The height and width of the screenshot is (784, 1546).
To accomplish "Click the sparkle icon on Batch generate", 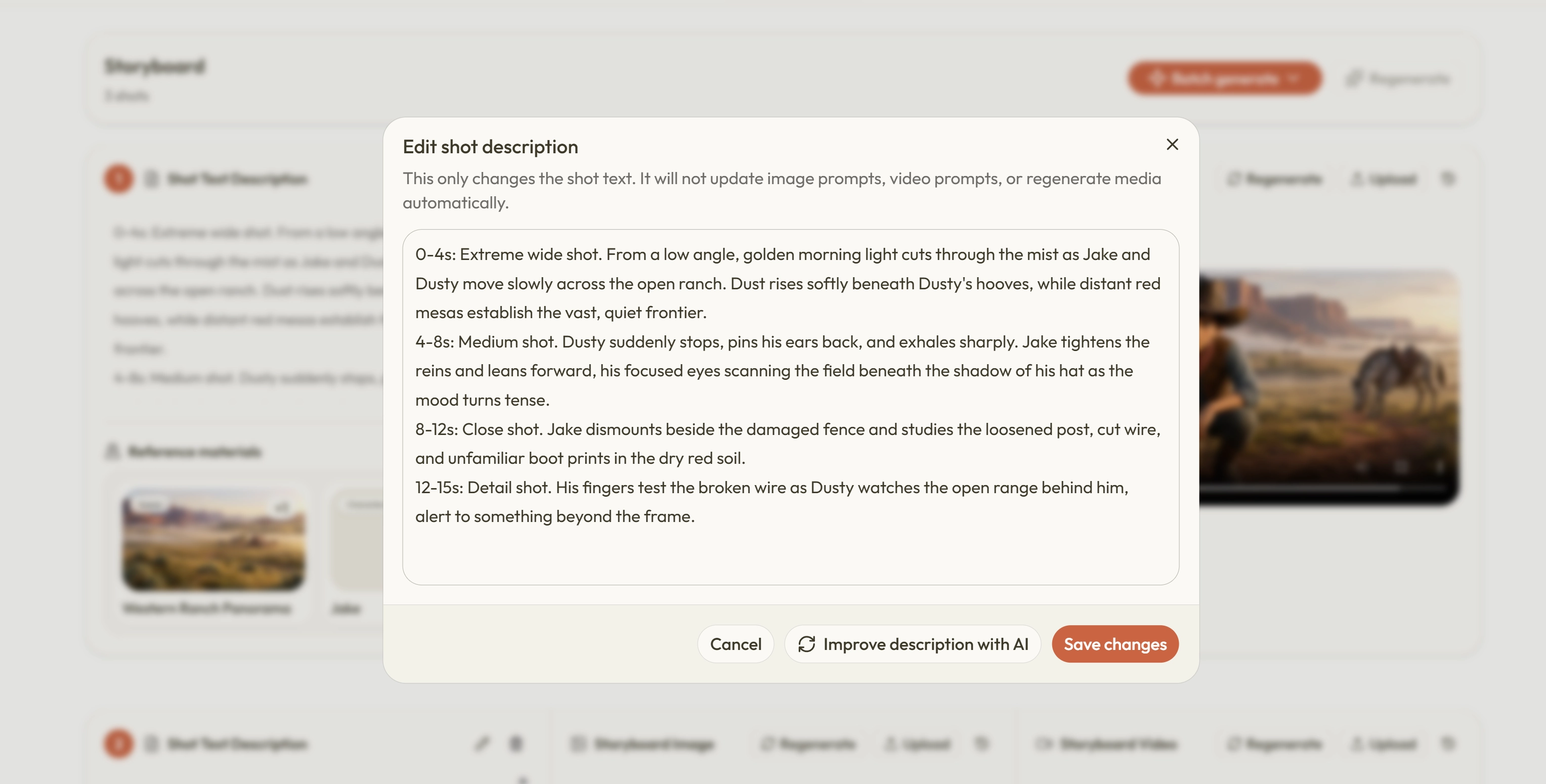I will coord(1156,78).
